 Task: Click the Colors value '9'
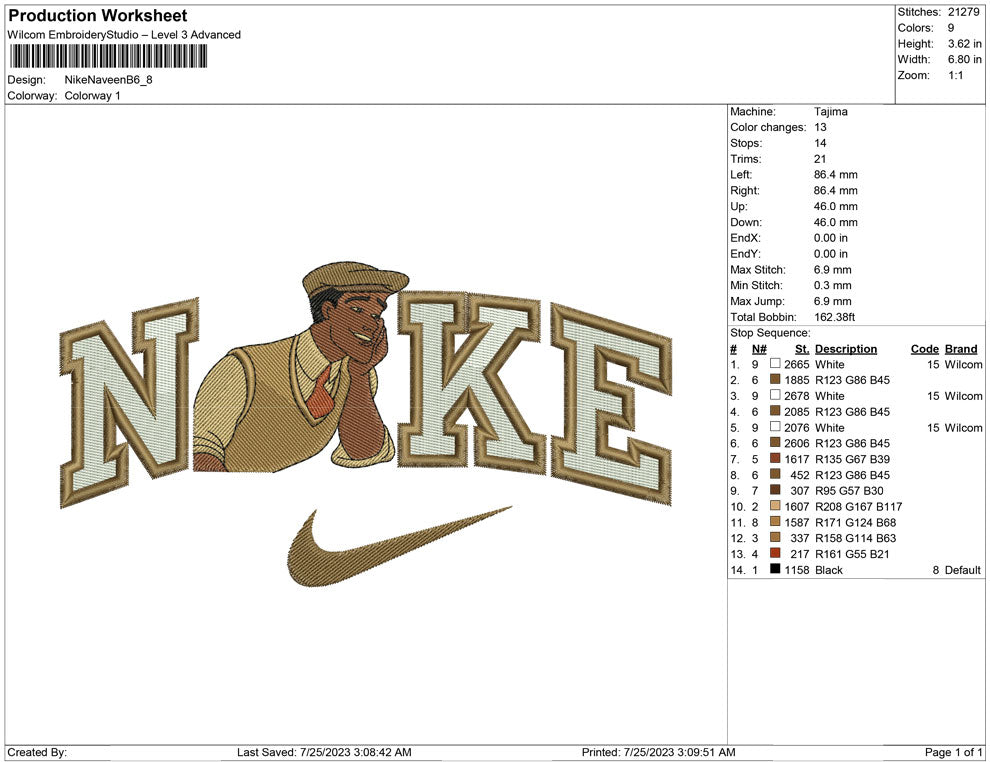click(951, 28)
